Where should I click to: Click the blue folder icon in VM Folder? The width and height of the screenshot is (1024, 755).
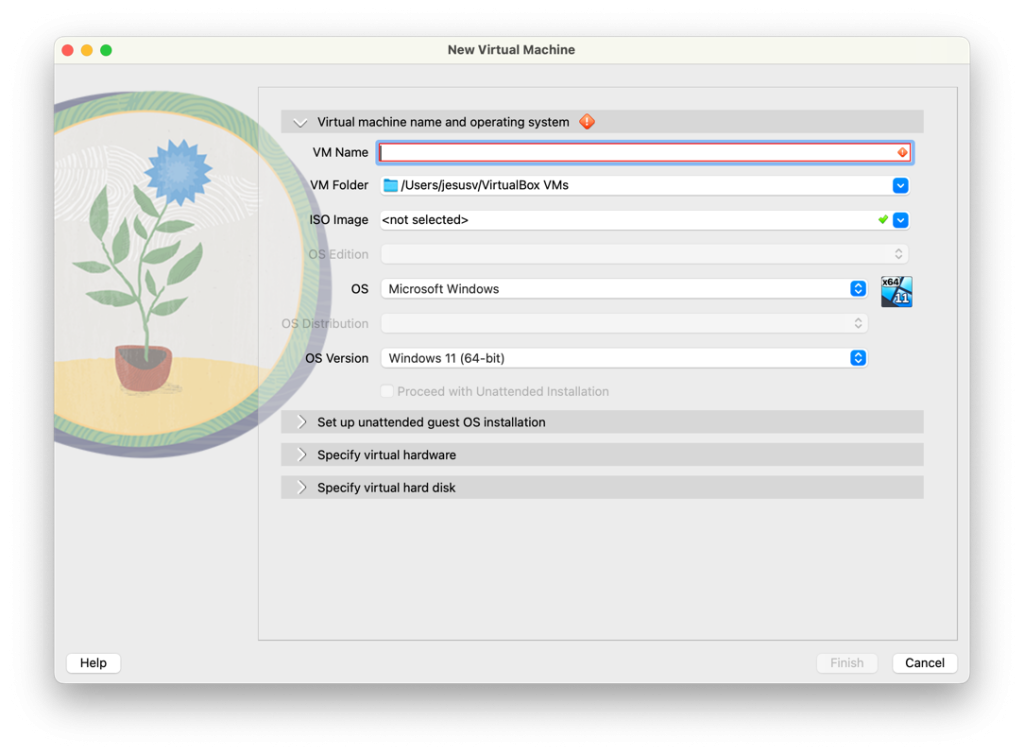(x=390, y=185)
